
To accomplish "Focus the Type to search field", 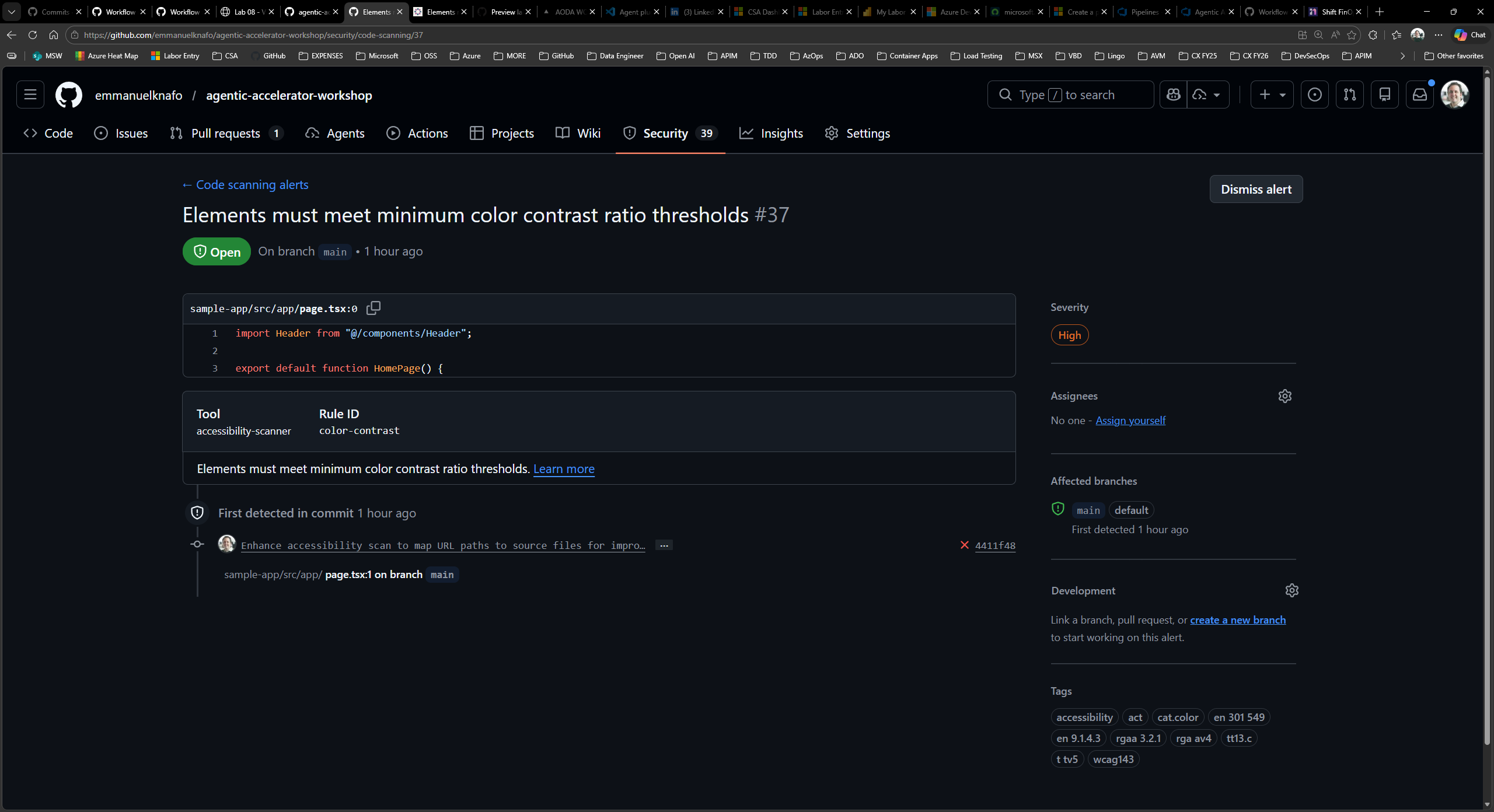I will [x=1070, y=94].
